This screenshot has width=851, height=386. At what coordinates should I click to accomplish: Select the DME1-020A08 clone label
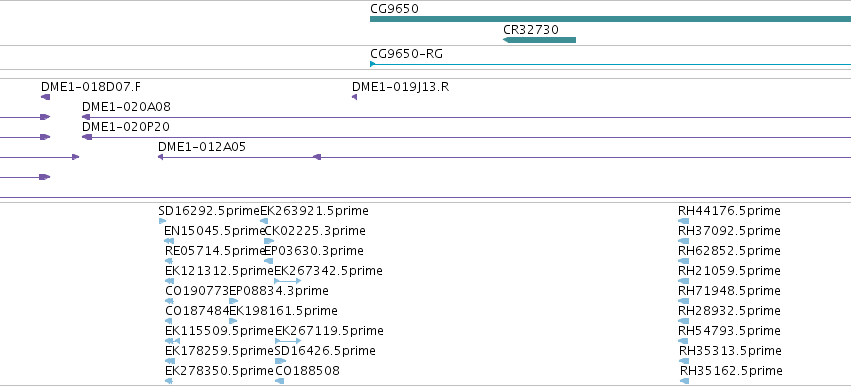click(x=126, y=107)
